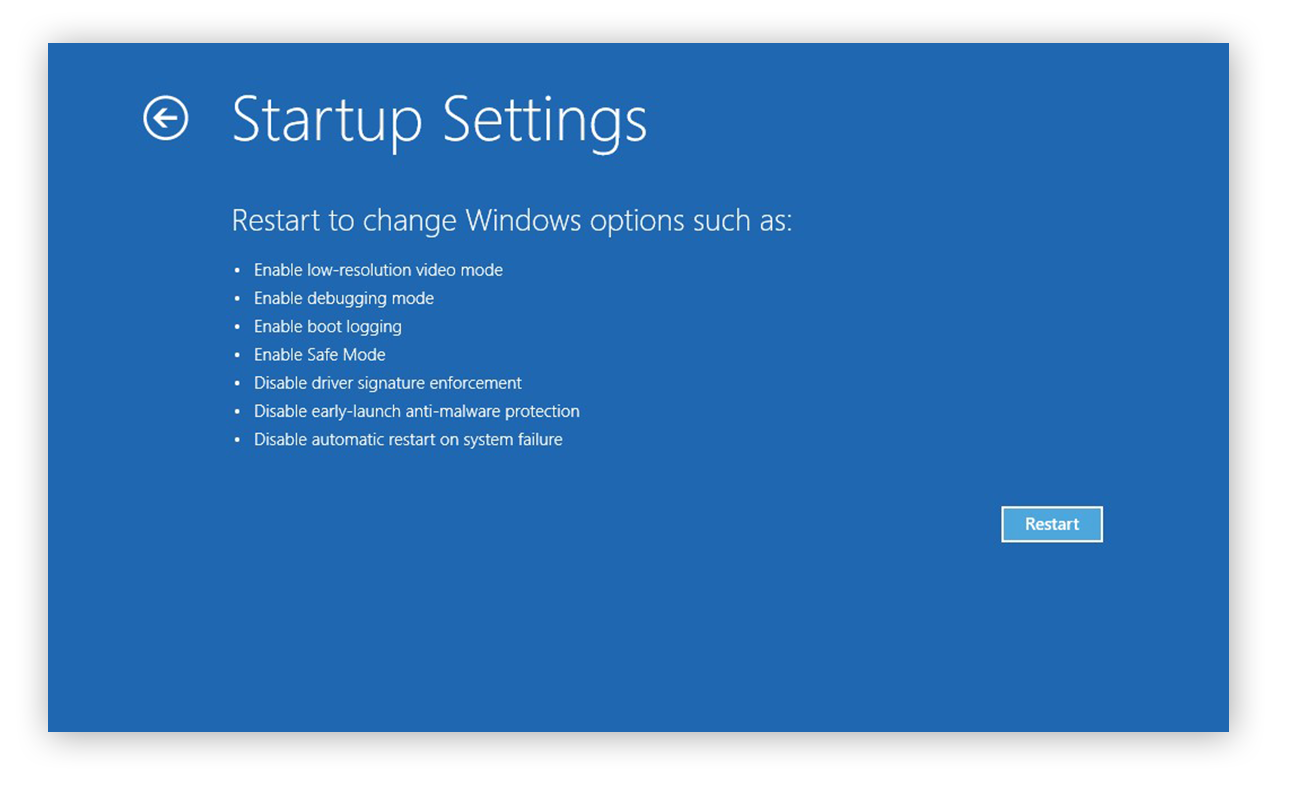Click the bullet before 'Enable boot logging'
1295x793 pixels.
coord(238,327)
